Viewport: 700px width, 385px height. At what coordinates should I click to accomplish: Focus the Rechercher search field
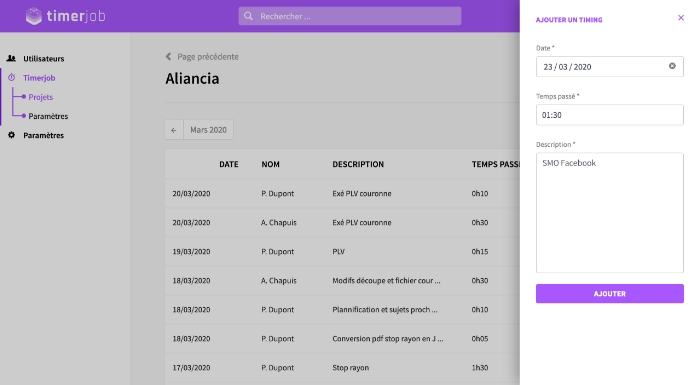tap(350, 16)
